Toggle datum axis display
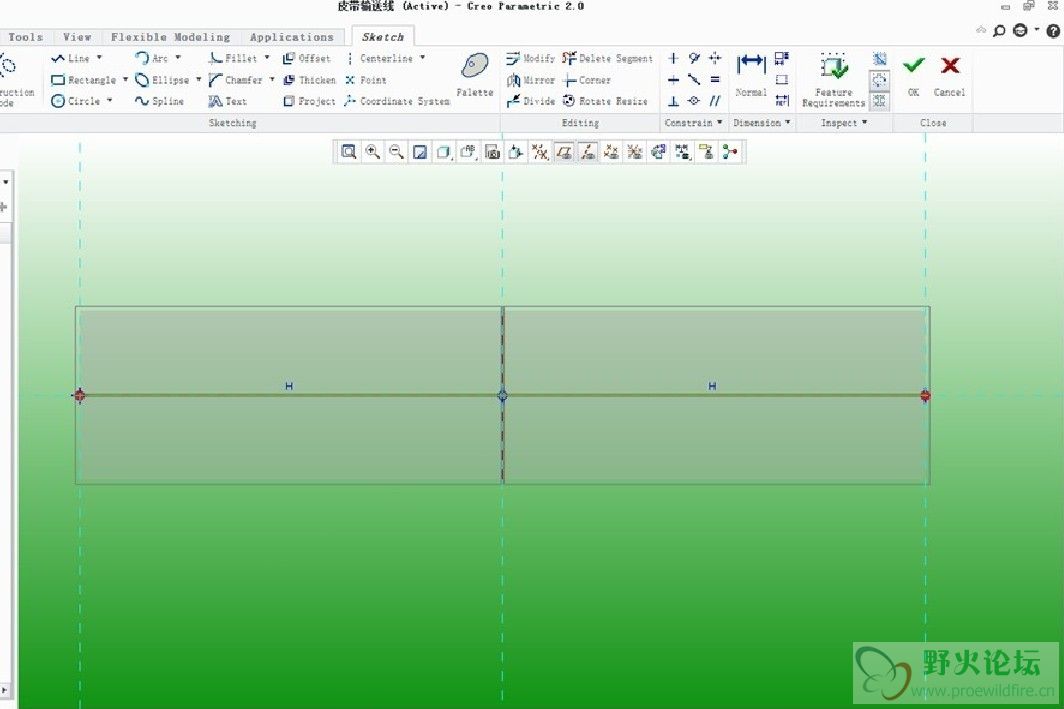 [x=588, y=152]
